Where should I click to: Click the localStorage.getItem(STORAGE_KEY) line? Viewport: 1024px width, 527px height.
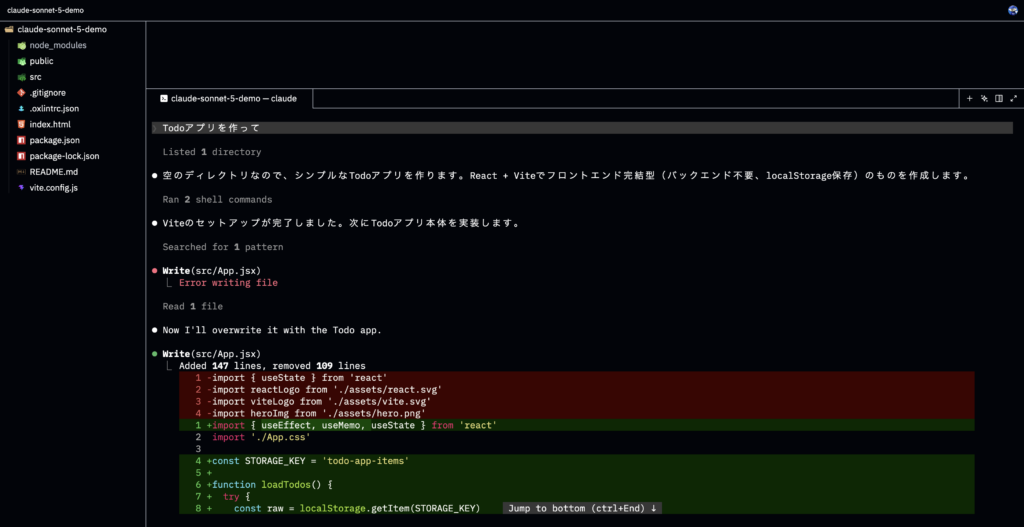click(x=577, y=508)
